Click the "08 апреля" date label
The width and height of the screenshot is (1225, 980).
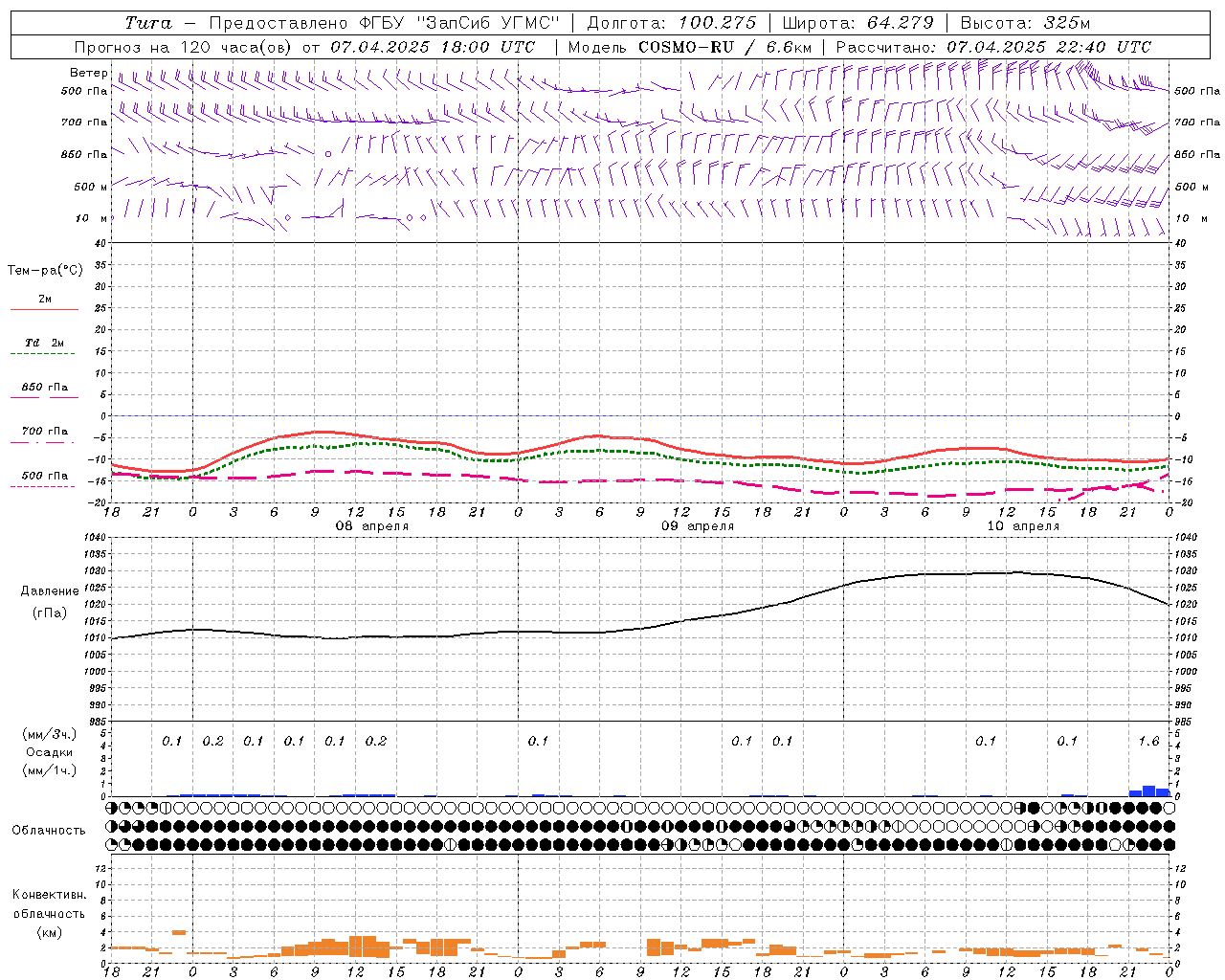point(371,526)
